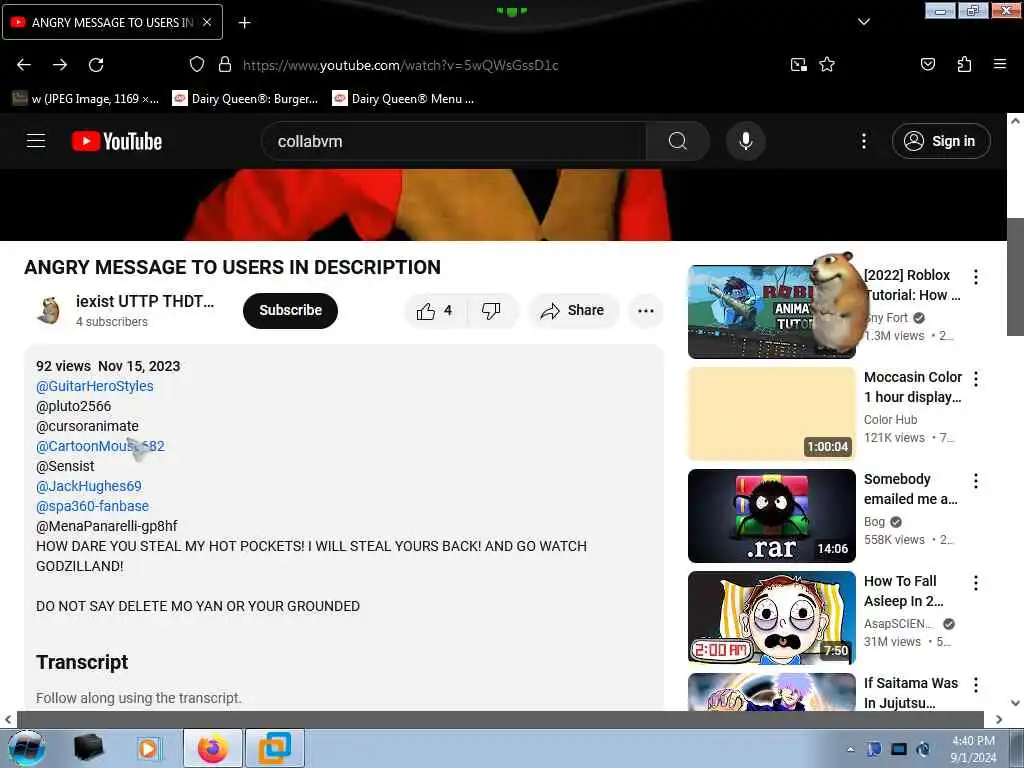The image size is (1024, 768).
Task: Open the w JPEG Image bookmark
Action: click(x=86, y=99)
